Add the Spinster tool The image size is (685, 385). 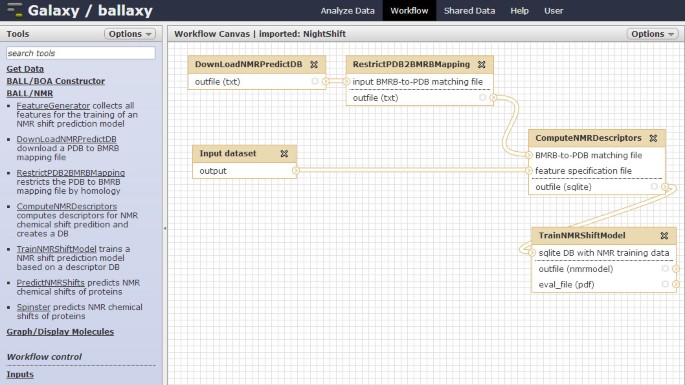point(34,307)
